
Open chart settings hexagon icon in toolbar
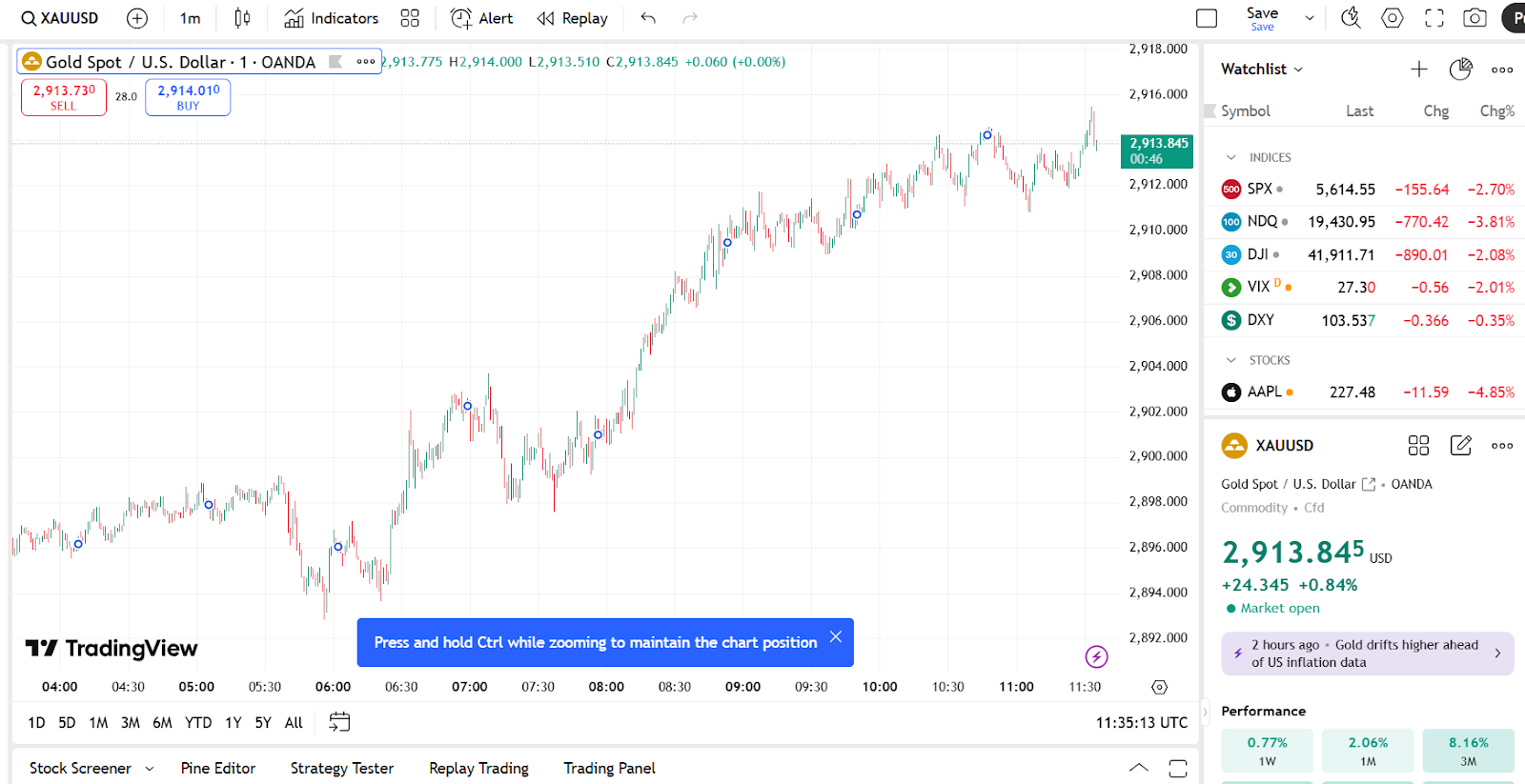pos(1393,18)
